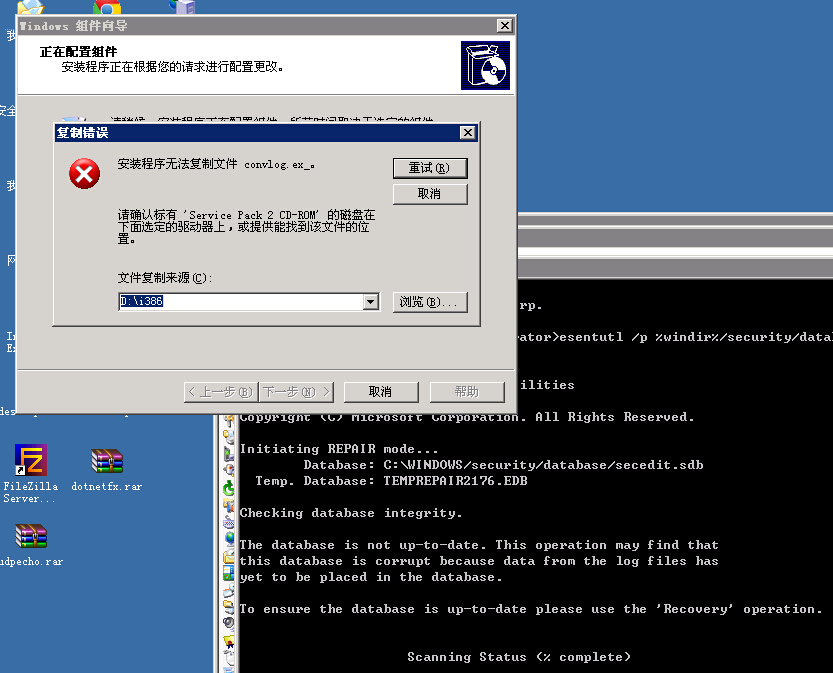
Task: Click 取消 in the 复制错误 dialog
Action: (430, 194)
